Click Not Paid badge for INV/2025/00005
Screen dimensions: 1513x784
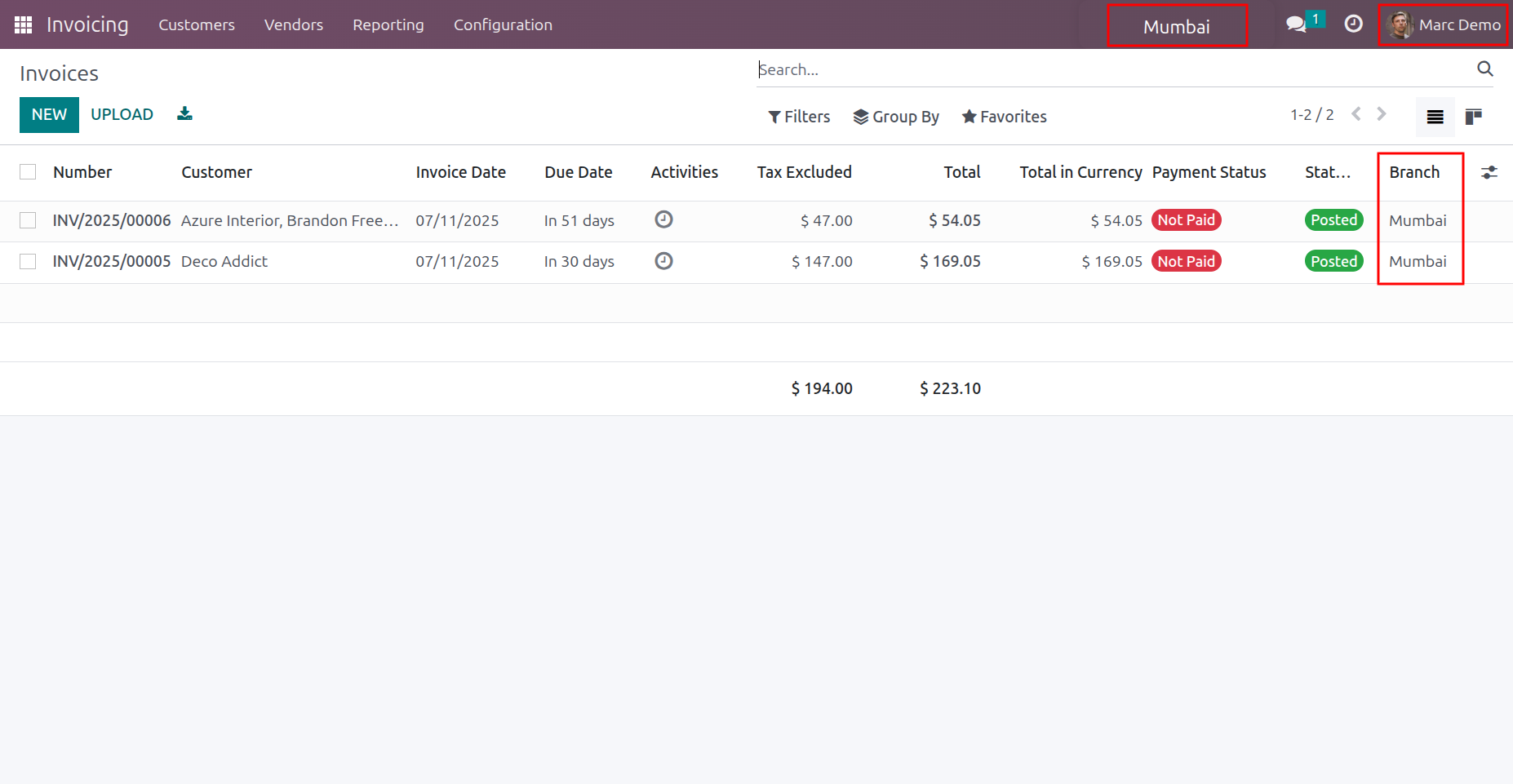(x=1187, y=261)
